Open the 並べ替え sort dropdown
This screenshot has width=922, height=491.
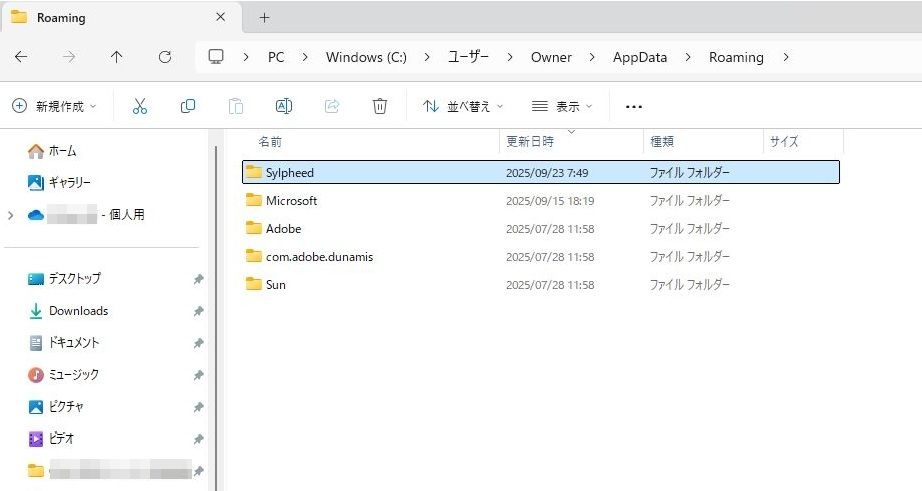pos(463,106)
